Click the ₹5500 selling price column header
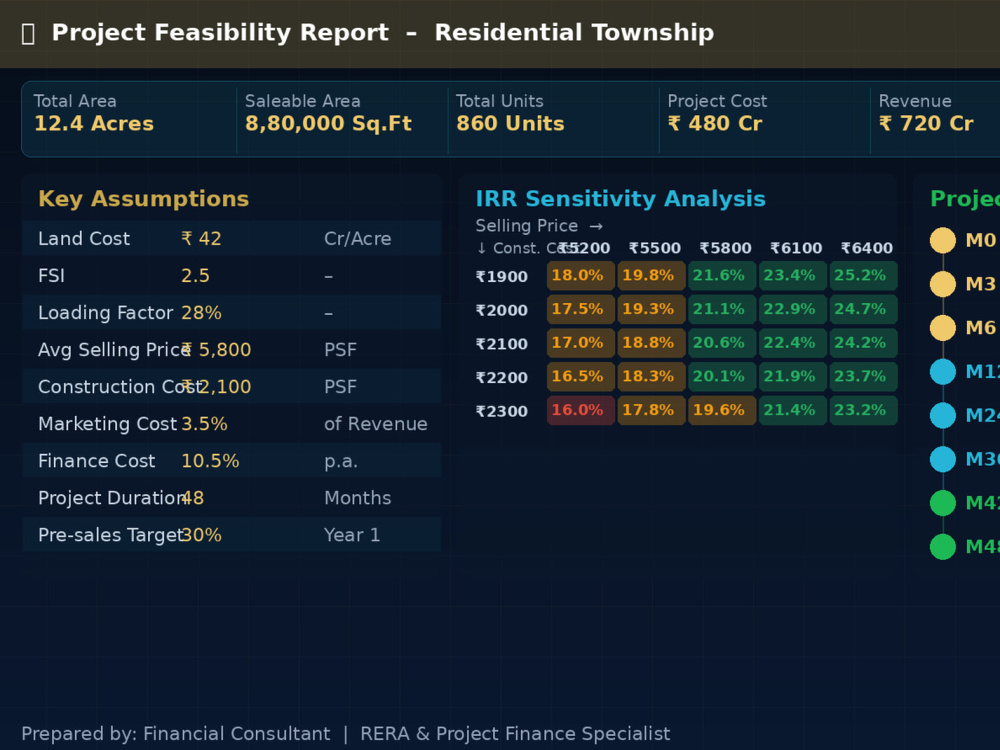 (655, 248)
